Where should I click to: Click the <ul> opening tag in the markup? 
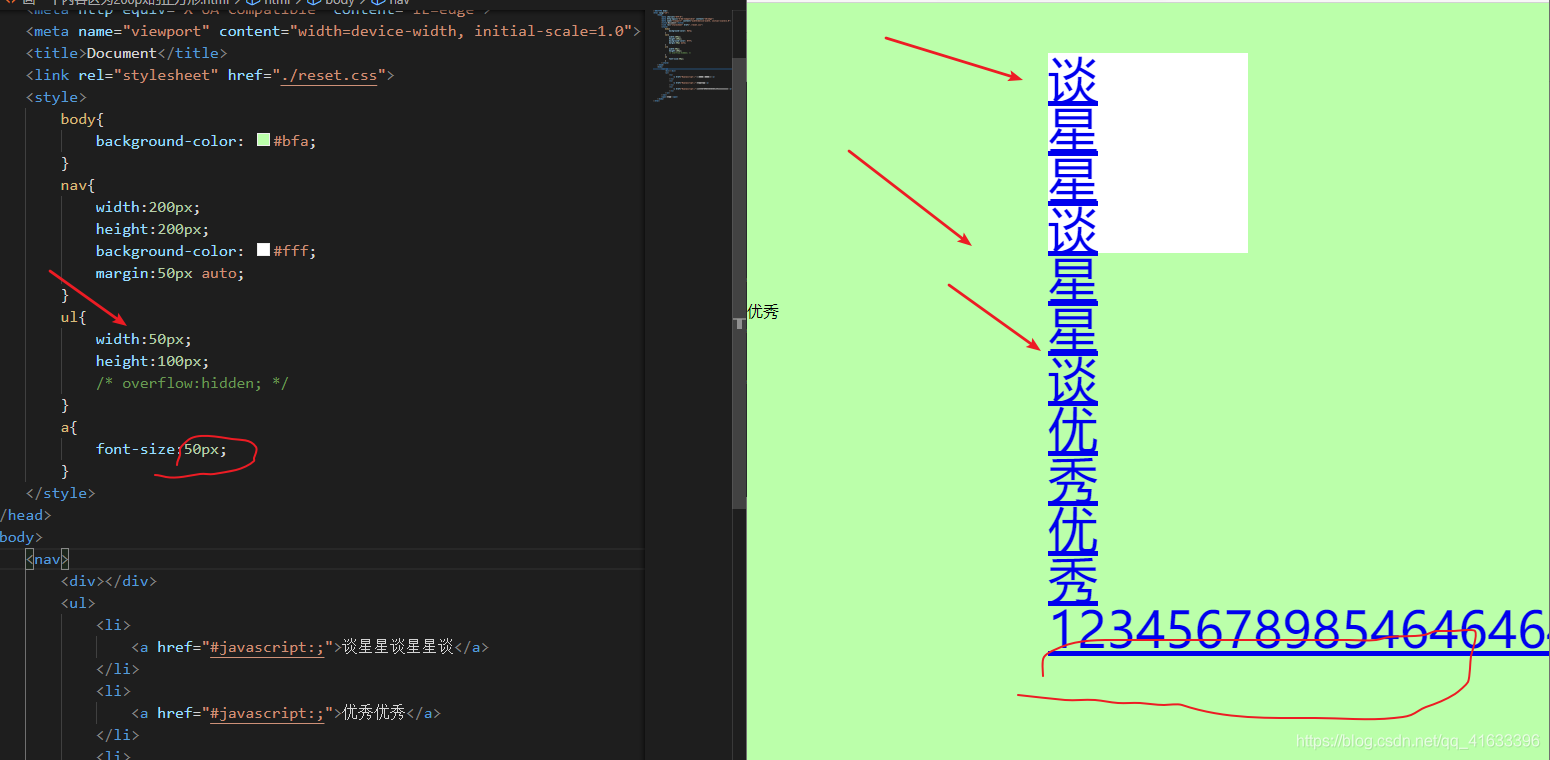[x=78, y=603]
